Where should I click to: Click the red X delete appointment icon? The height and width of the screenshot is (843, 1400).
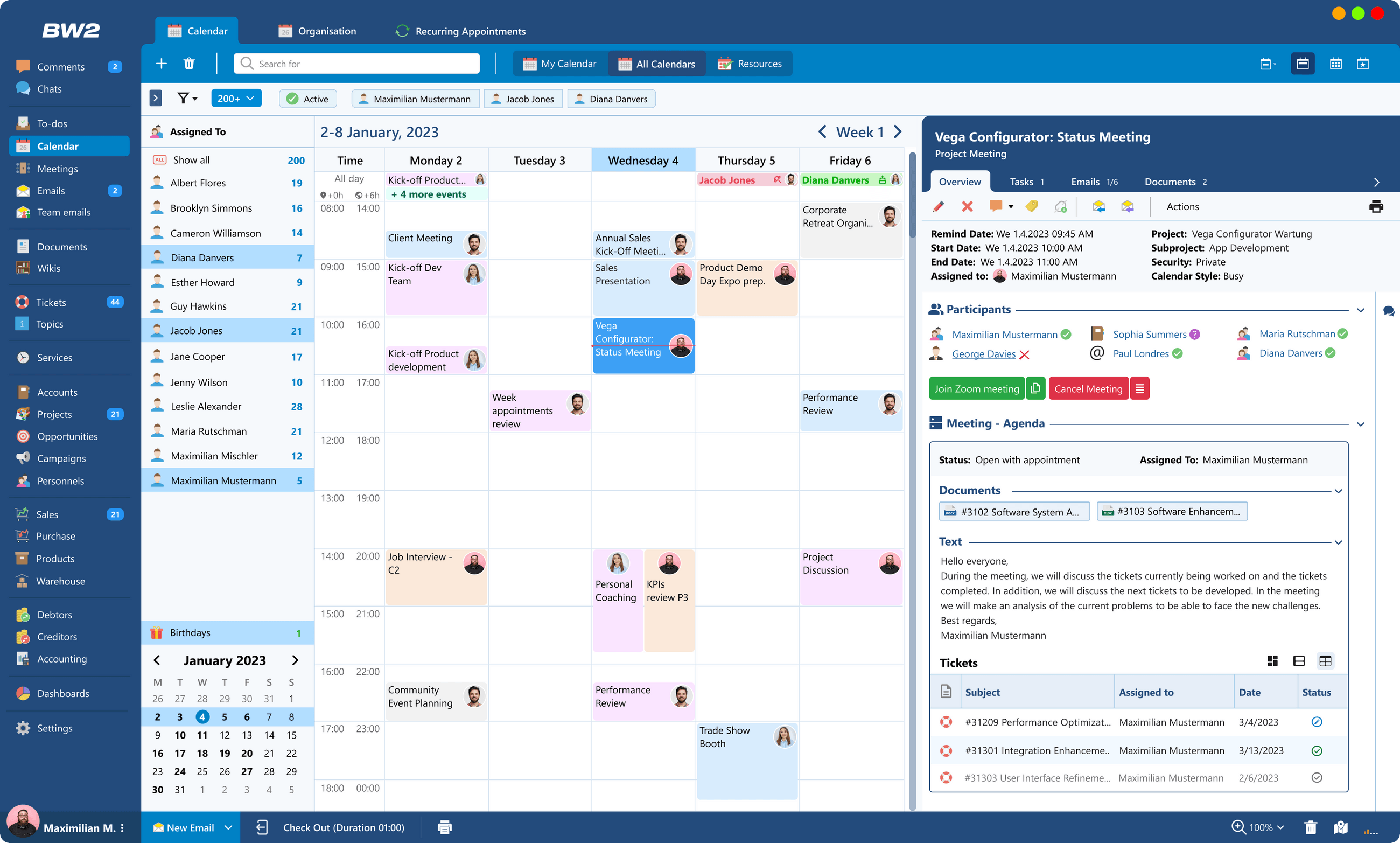(x=967, y=207)
